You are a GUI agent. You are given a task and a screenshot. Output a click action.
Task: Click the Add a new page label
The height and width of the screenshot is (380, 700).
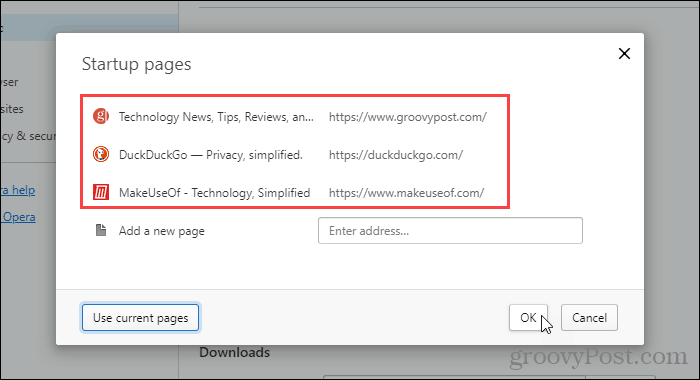tap(162, 231)
